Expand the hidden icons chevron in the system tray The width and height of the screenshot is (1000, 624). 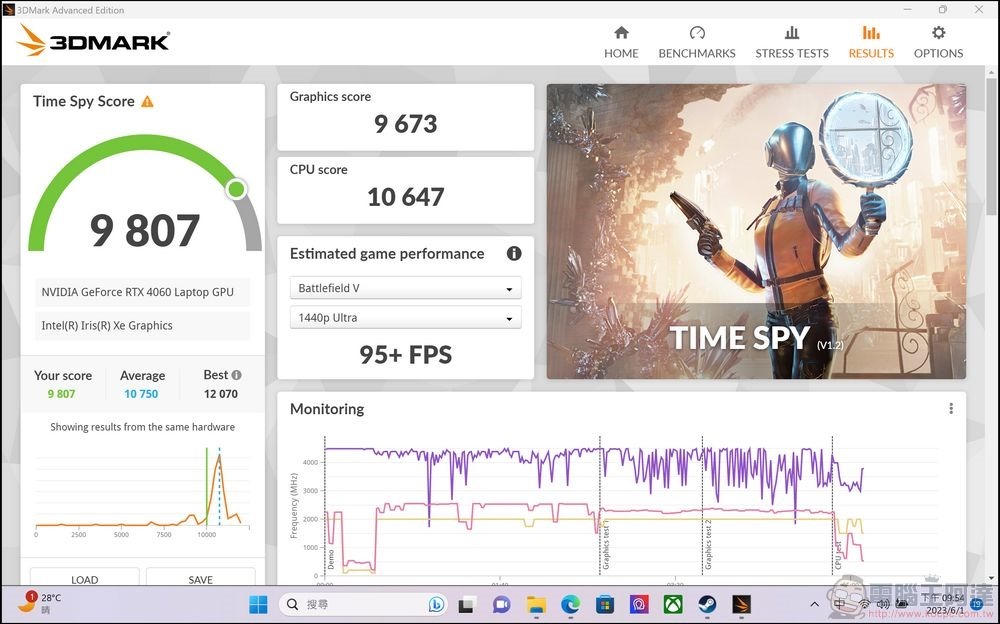pyautogui.click(x=815, y=605)
